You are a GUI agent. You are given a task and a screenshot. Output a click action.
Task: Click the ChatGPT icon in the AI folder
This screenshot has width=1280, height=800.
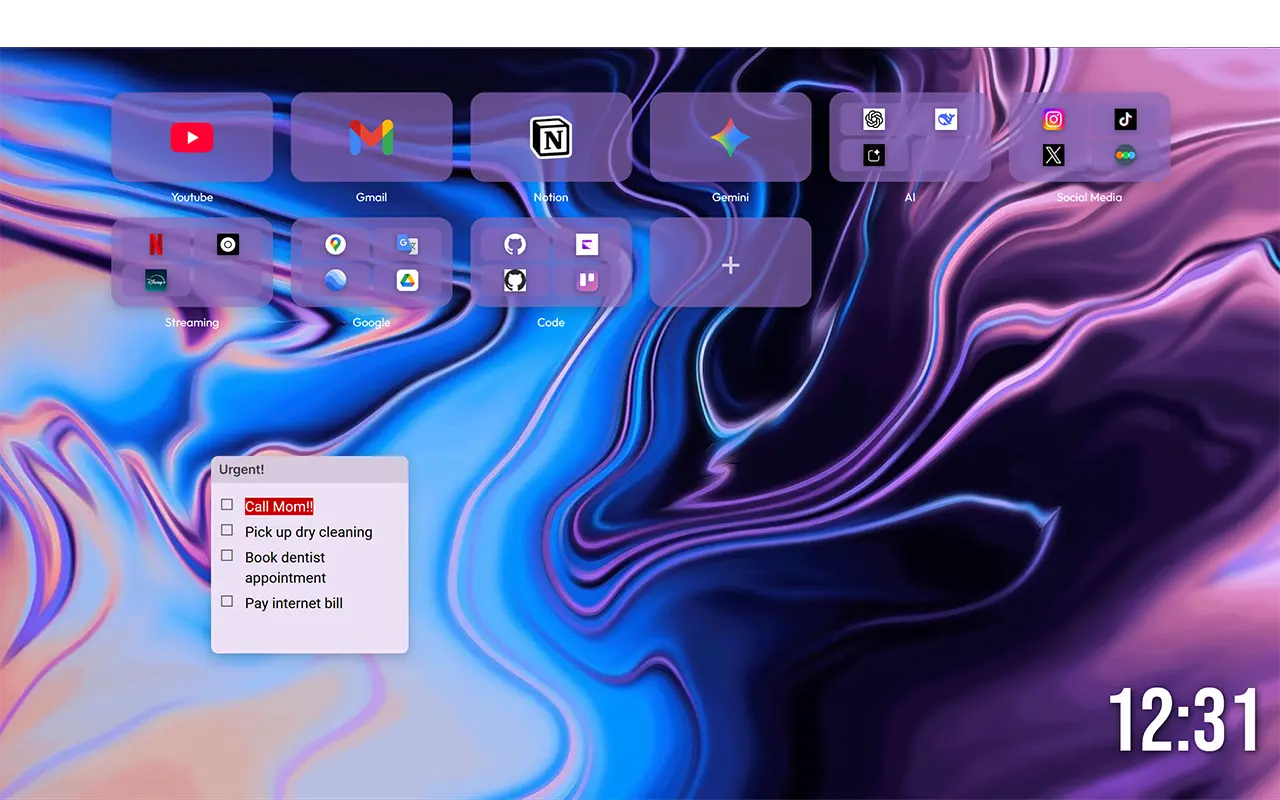874,120
